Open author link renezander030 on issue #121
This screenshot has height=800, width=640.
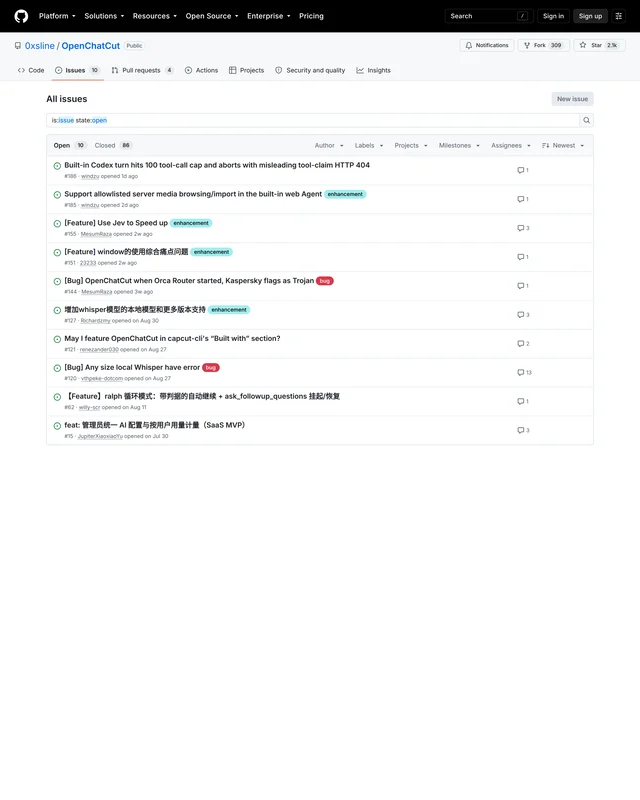pos(99,350)
